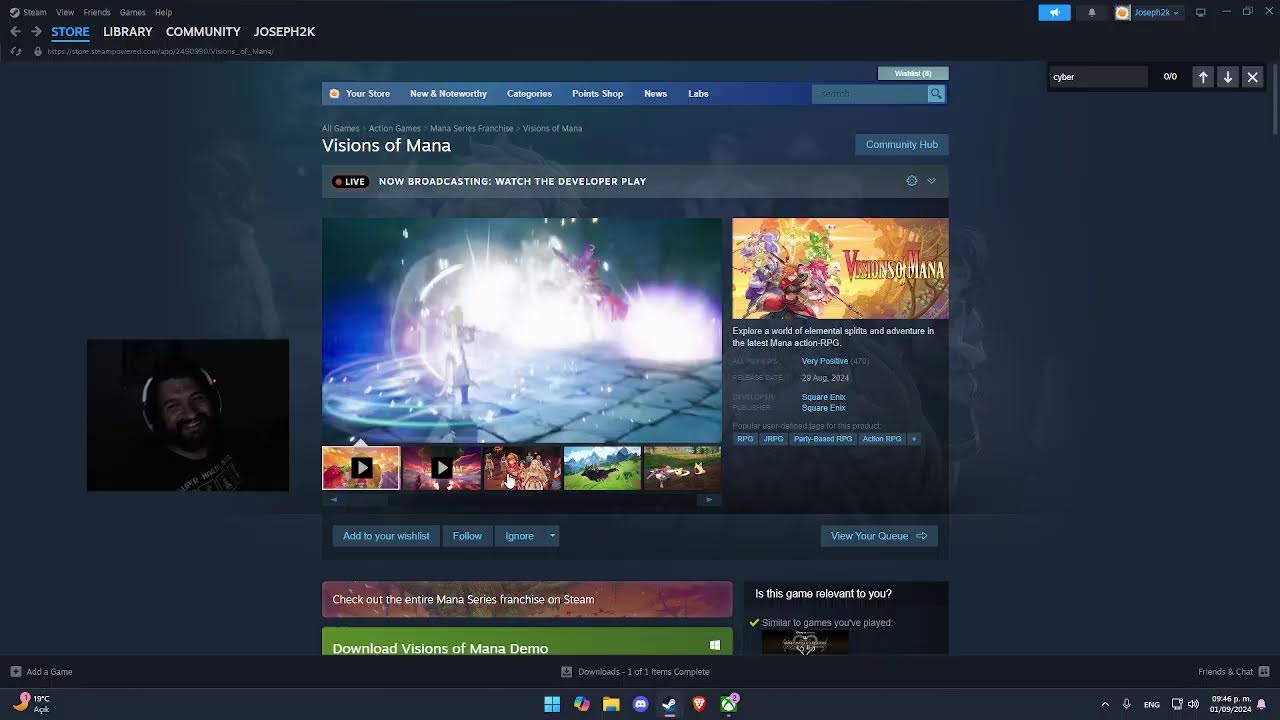This screenshot has width=1280, height=720.
Task: Open Friends & Chat icon
Action: click(x=1264, y=672)
